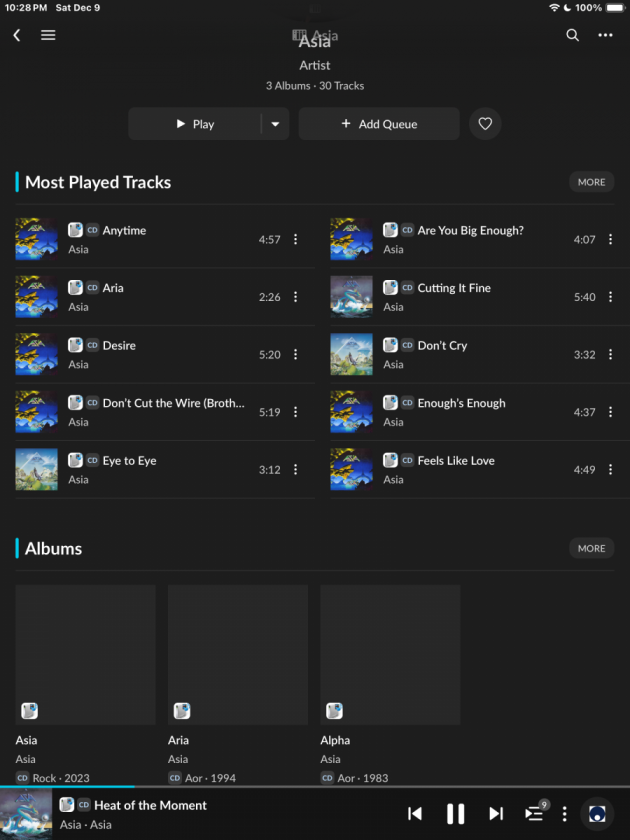The height and width of the screenshot is (840, 630).
Task: Play the Feels Like Love track
Action: click(480, 470)
